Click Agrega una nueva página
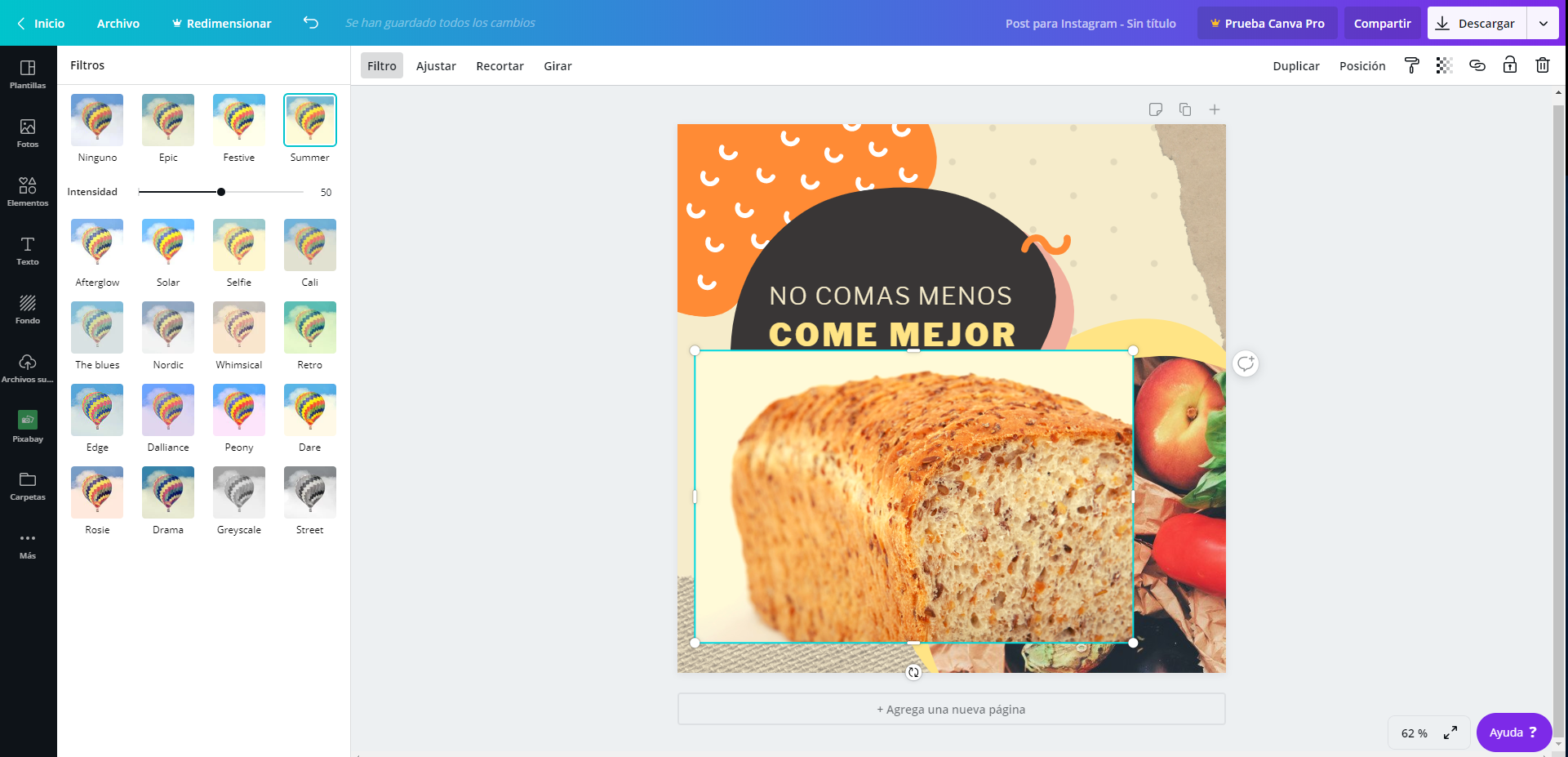1568x757 pixels. point(951,709)
